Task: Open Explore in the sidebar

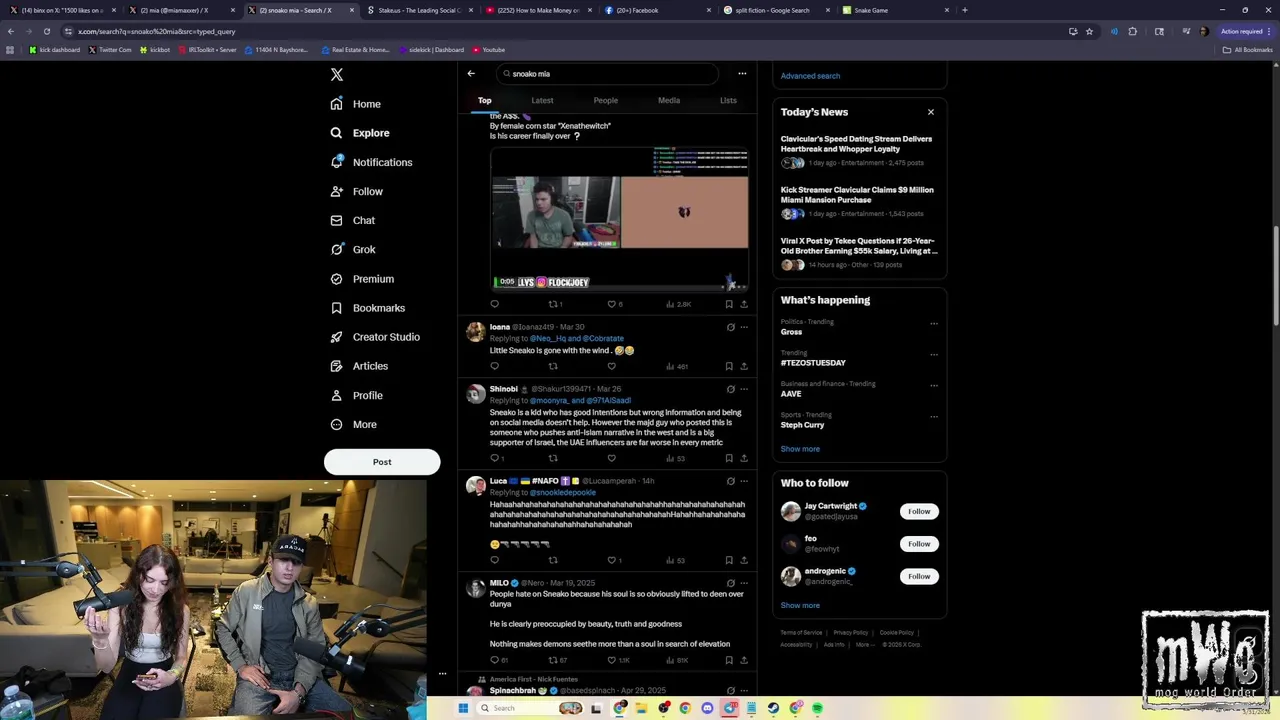Action: point(360,133)
